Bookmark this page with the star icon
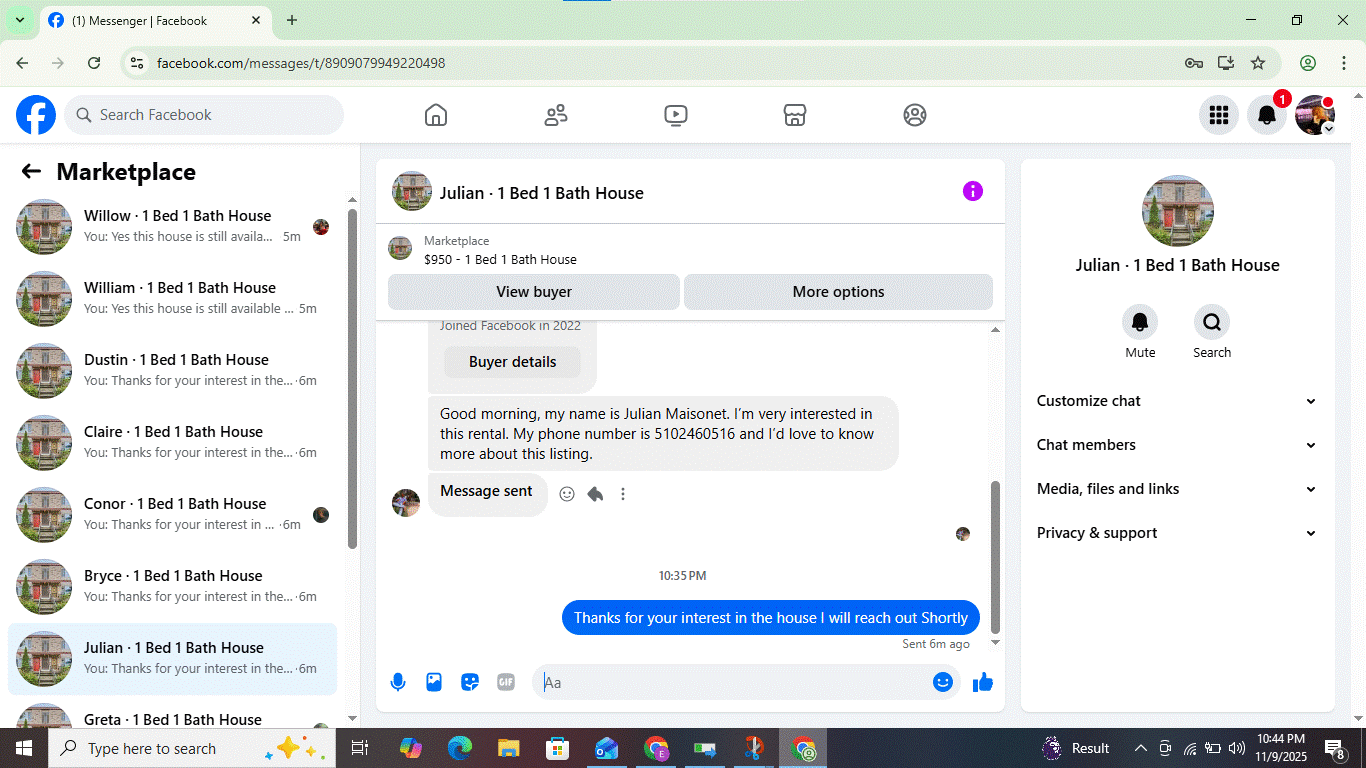The width and height of the screenshot is (1366, 768). (x=1258, y=63)
